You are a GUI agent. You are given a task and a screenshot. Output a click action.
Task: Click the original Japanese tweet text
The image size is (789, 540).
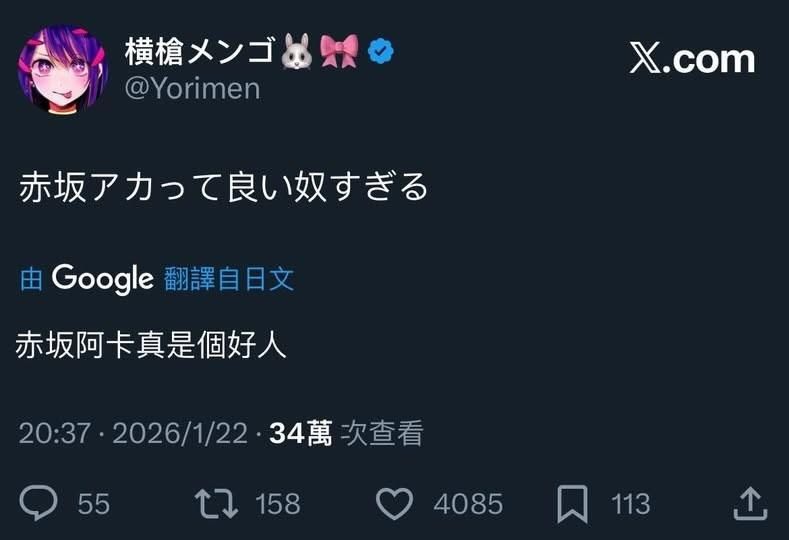[x=223, y=187]
